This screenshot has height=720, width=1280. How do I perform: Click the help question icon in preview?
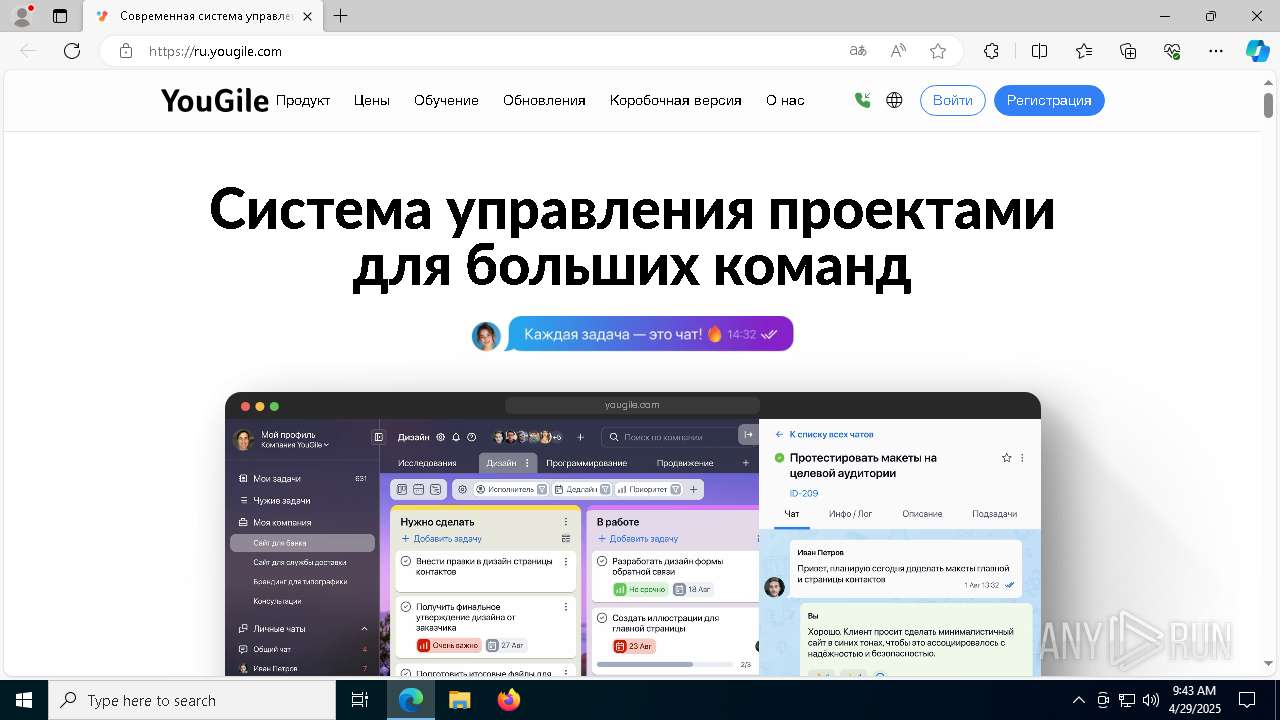[472, 437]
